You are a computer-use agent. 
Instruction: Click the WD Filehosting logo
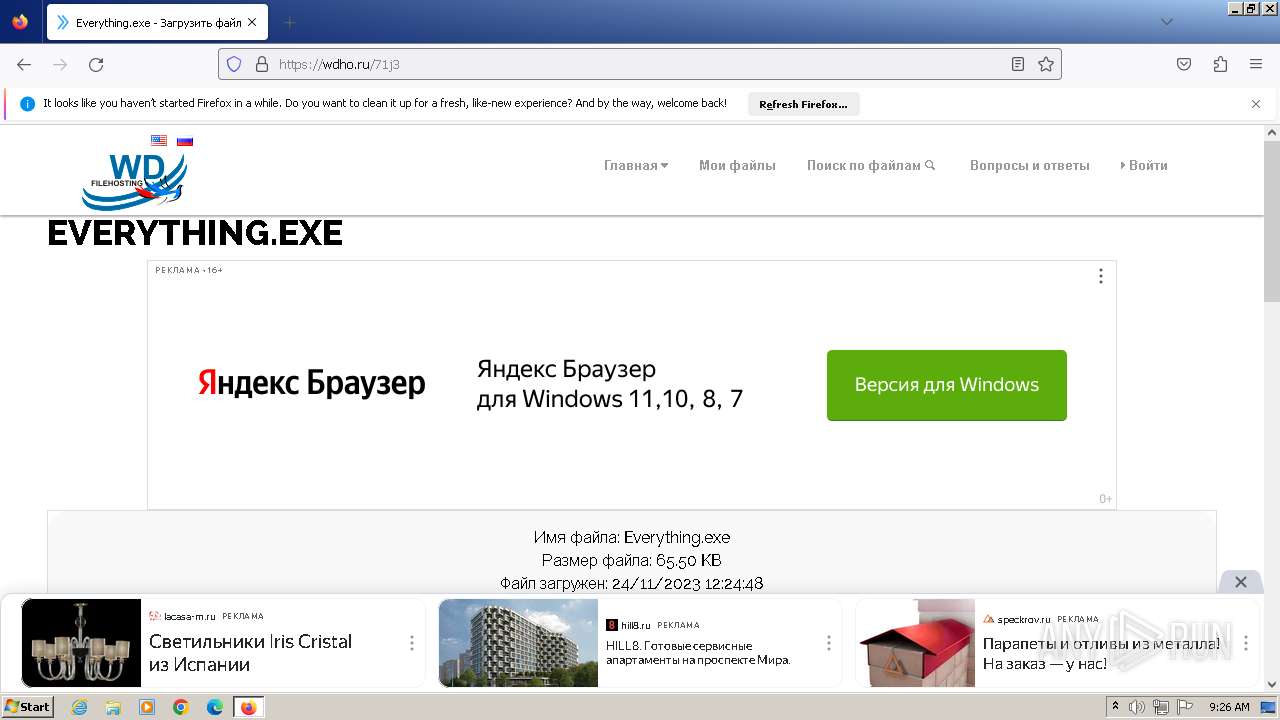[x=135, y=180]
